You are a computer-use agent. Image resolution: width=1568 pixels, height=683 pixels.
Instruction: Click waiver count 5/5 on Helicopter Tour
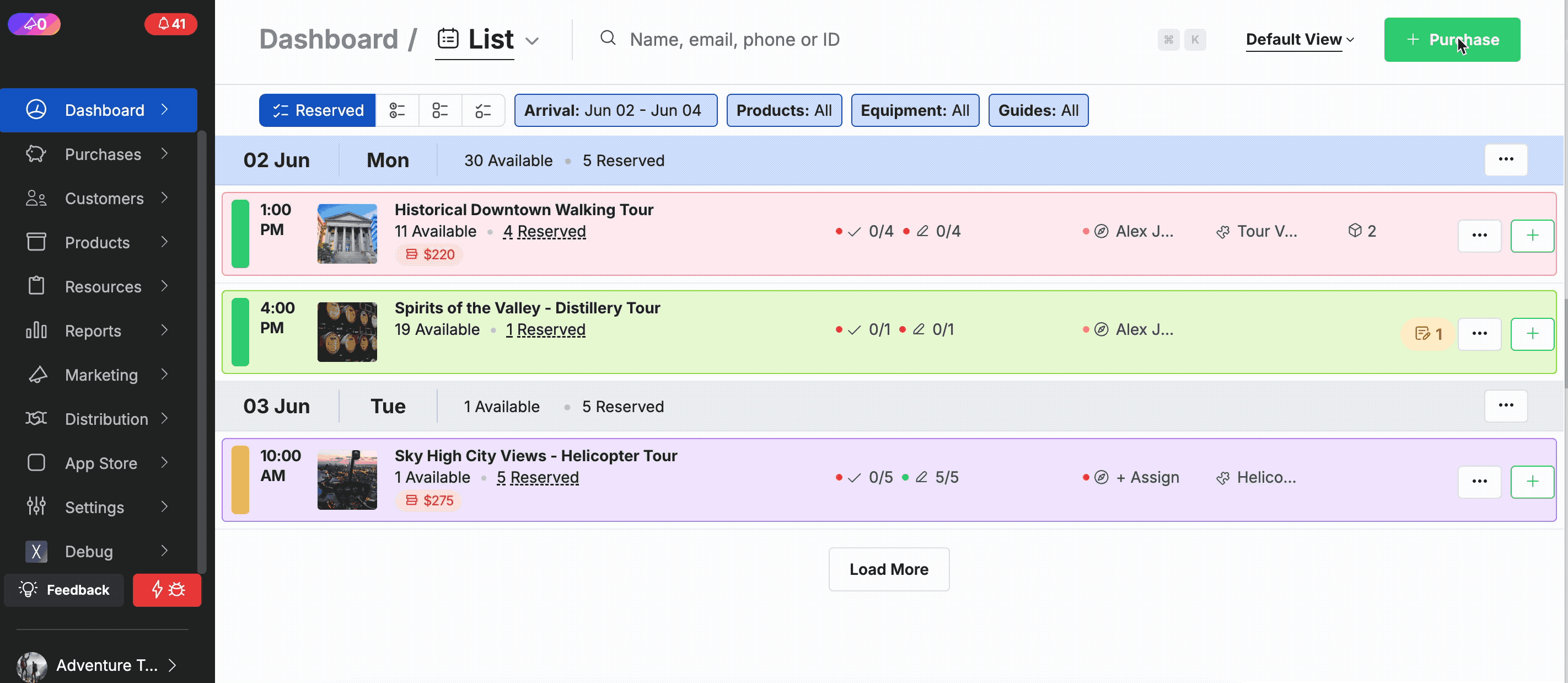930,477
